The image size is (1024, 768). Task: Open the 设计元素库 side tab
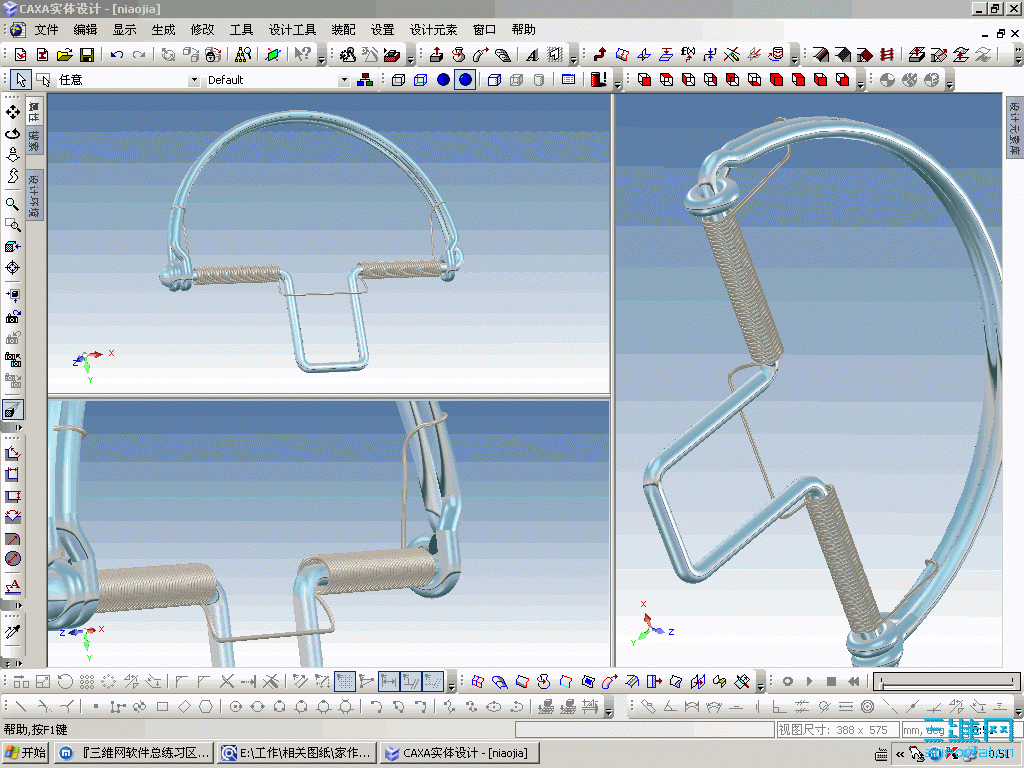coord(1014,127)
